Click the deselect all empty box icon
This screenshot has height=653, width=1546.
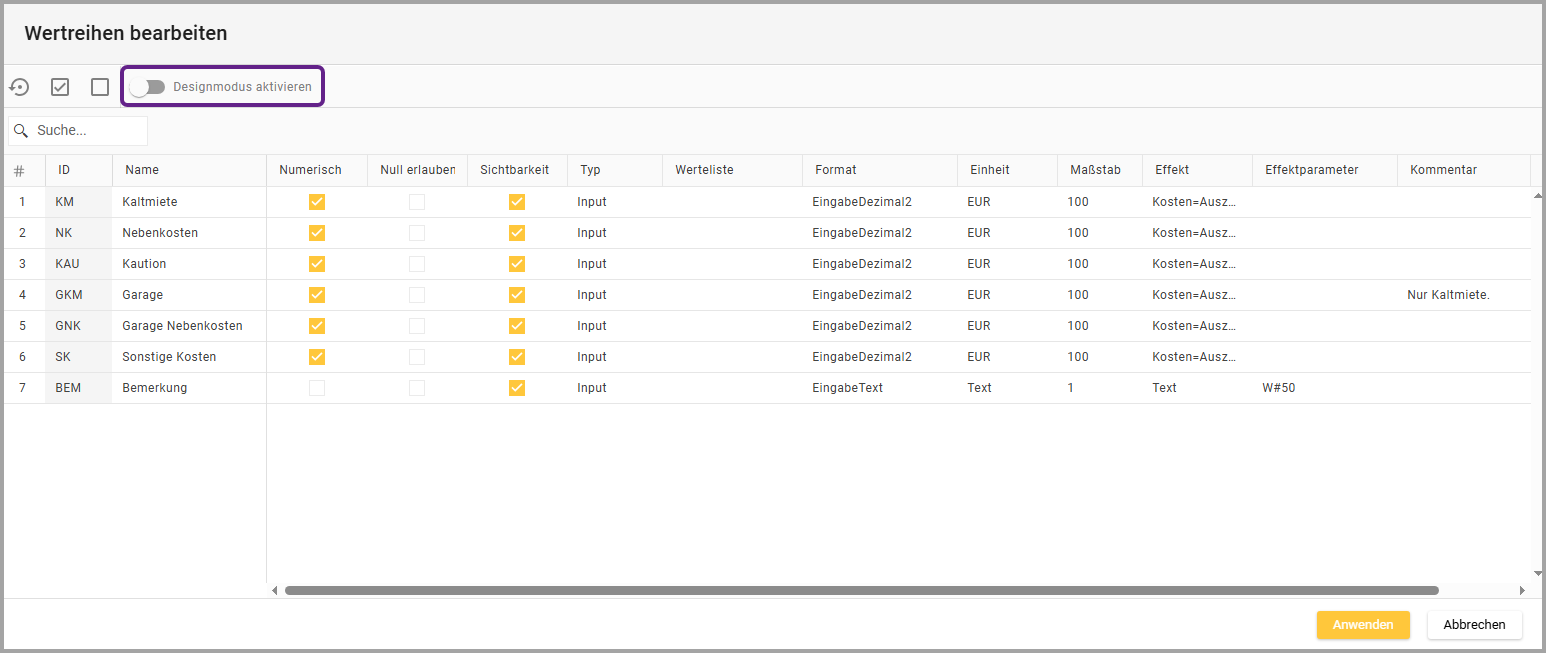(x=100, y=87)
